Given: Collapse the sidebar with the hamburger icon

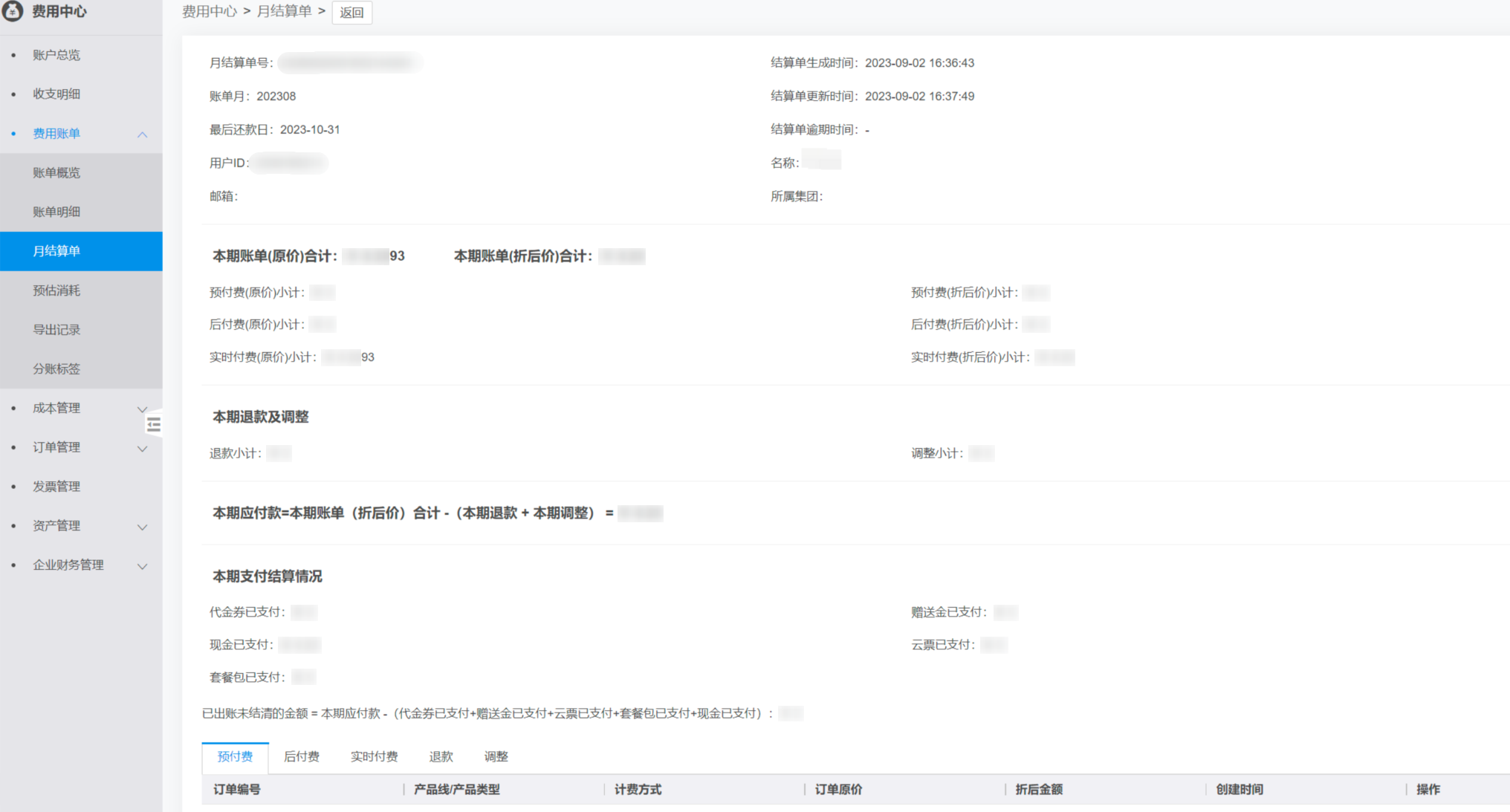Looking at the screenshot, I should 154,424.
